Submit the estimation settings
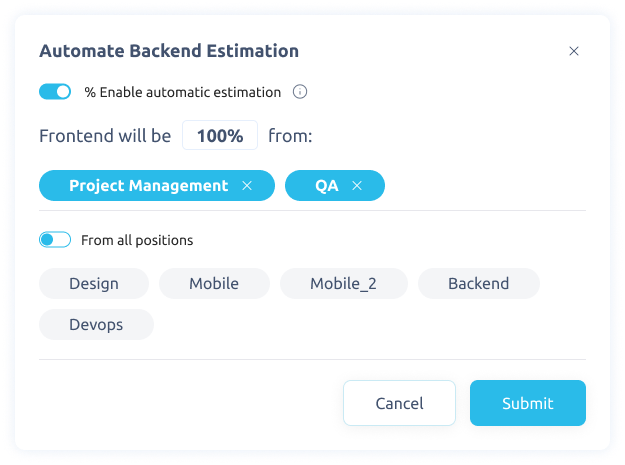 pos(527,403)
